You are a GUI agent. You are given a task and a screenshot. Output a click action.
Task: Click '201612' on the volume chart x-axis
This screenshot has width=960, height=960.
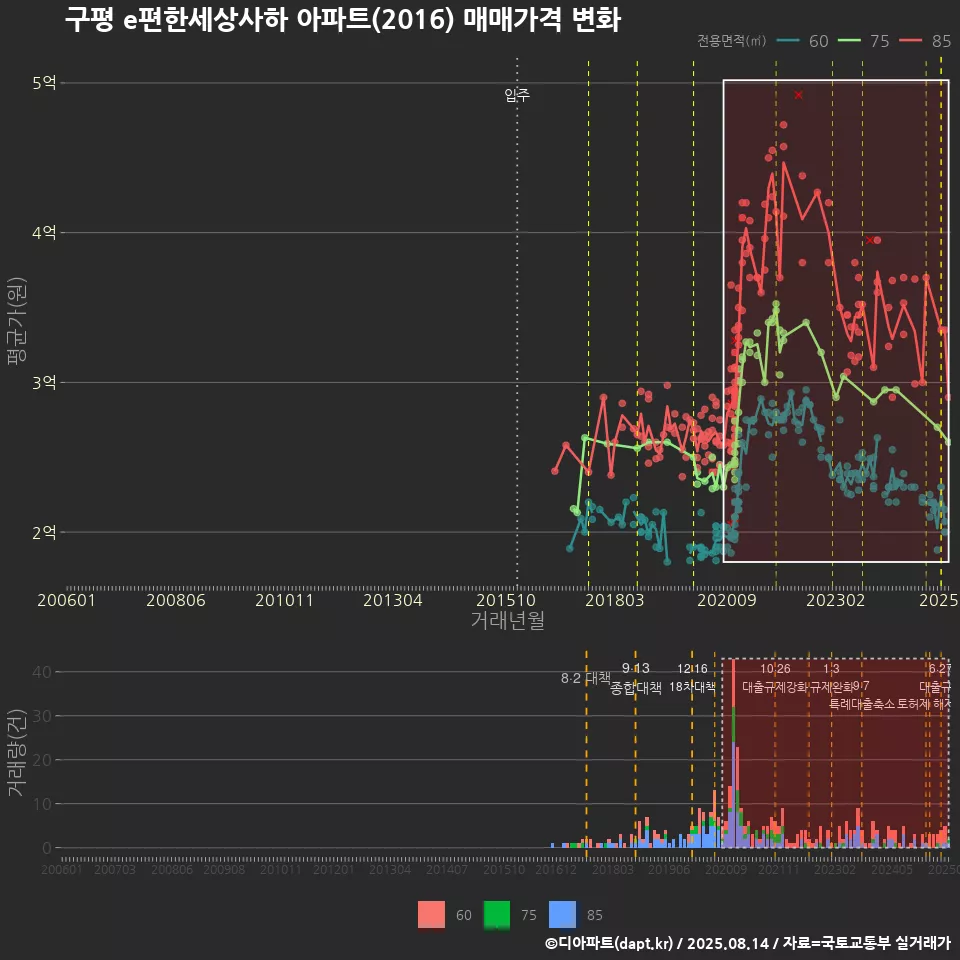click(556, 869)
